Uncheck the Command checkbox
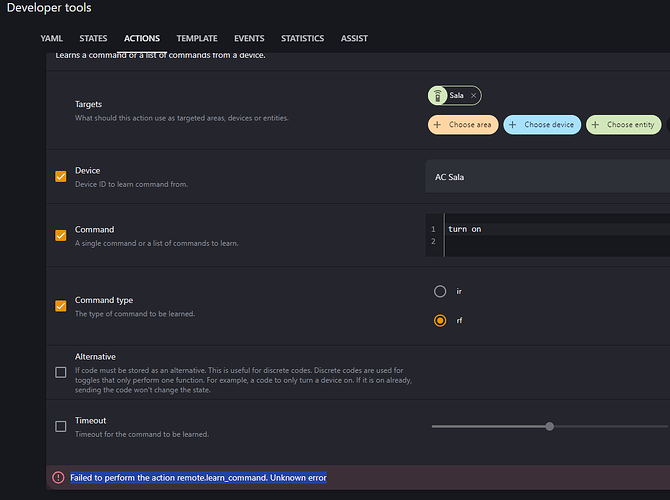 [x=61, y=235]
